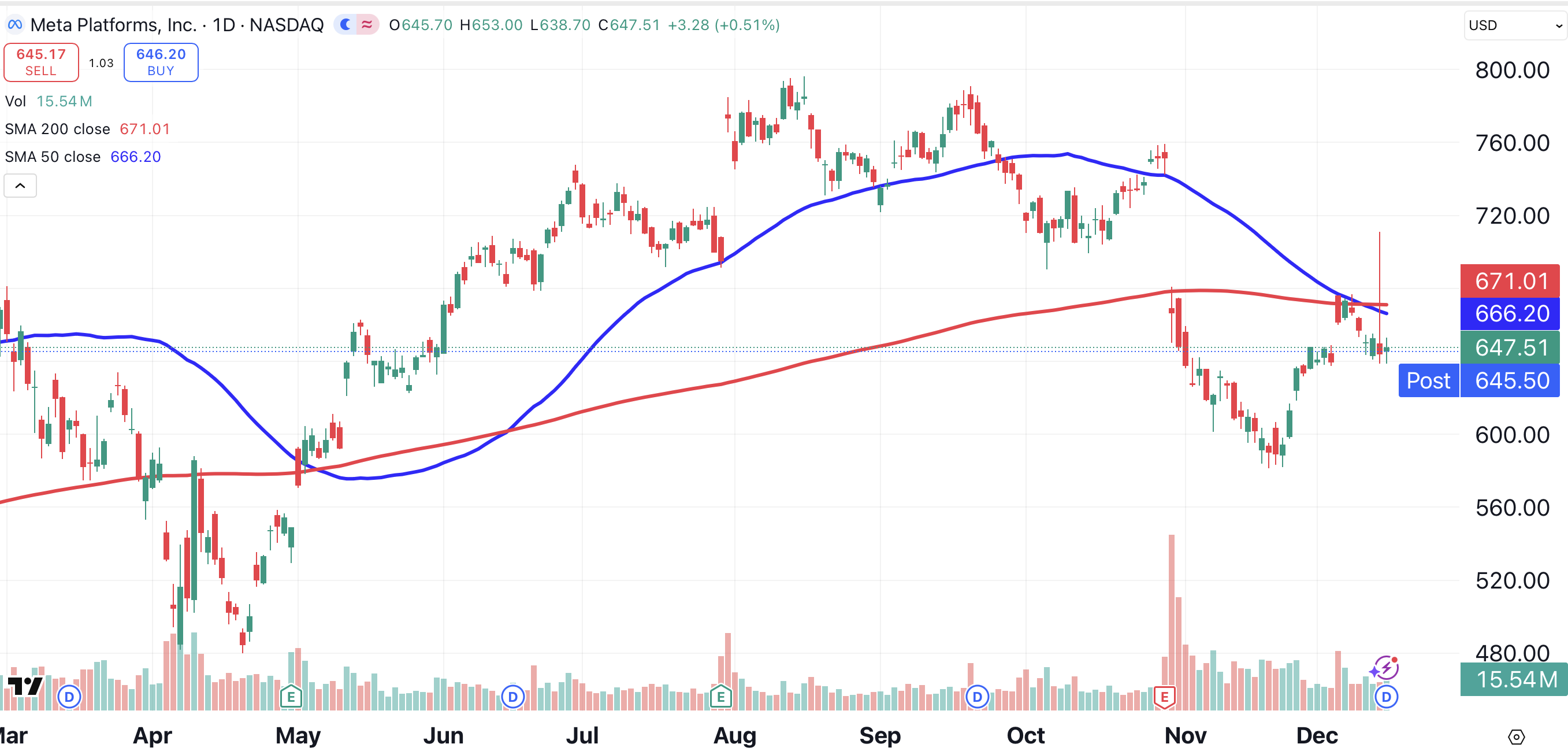
Task: Click the TradingView logo
Action: tap(25, 686)
